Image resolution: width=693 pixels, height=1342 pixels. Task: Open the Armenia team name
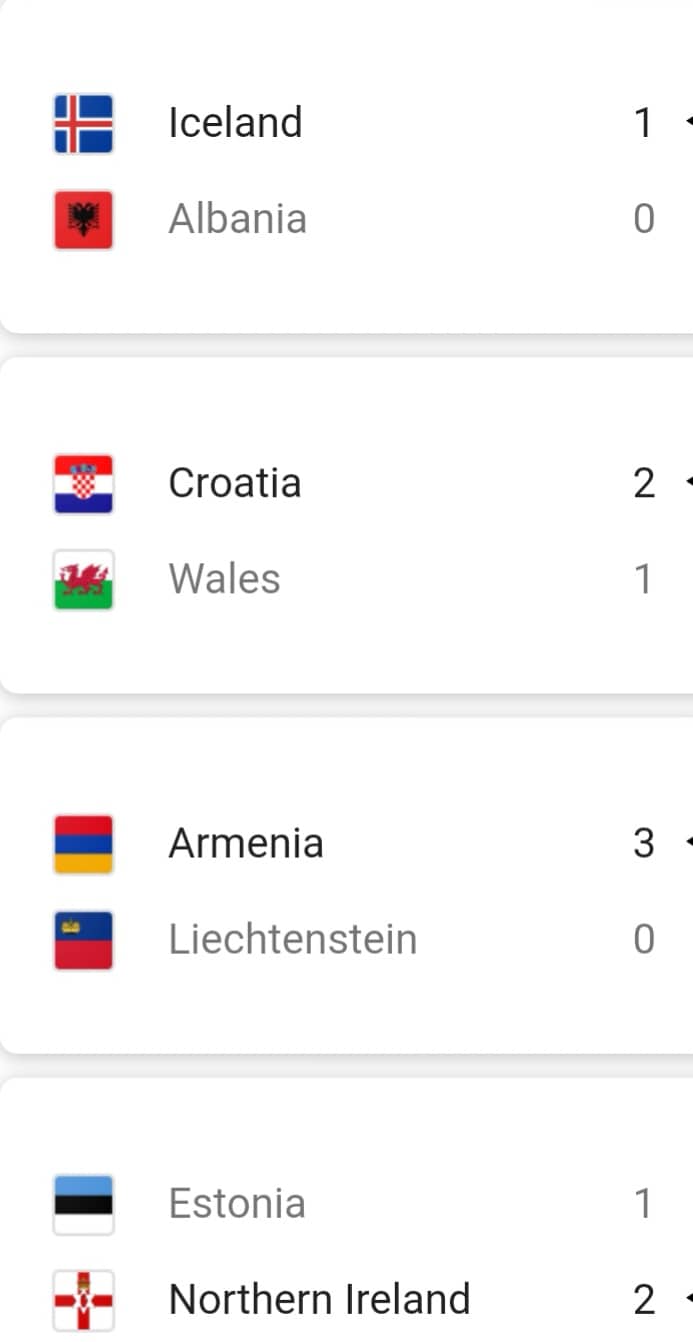point(246,843)
